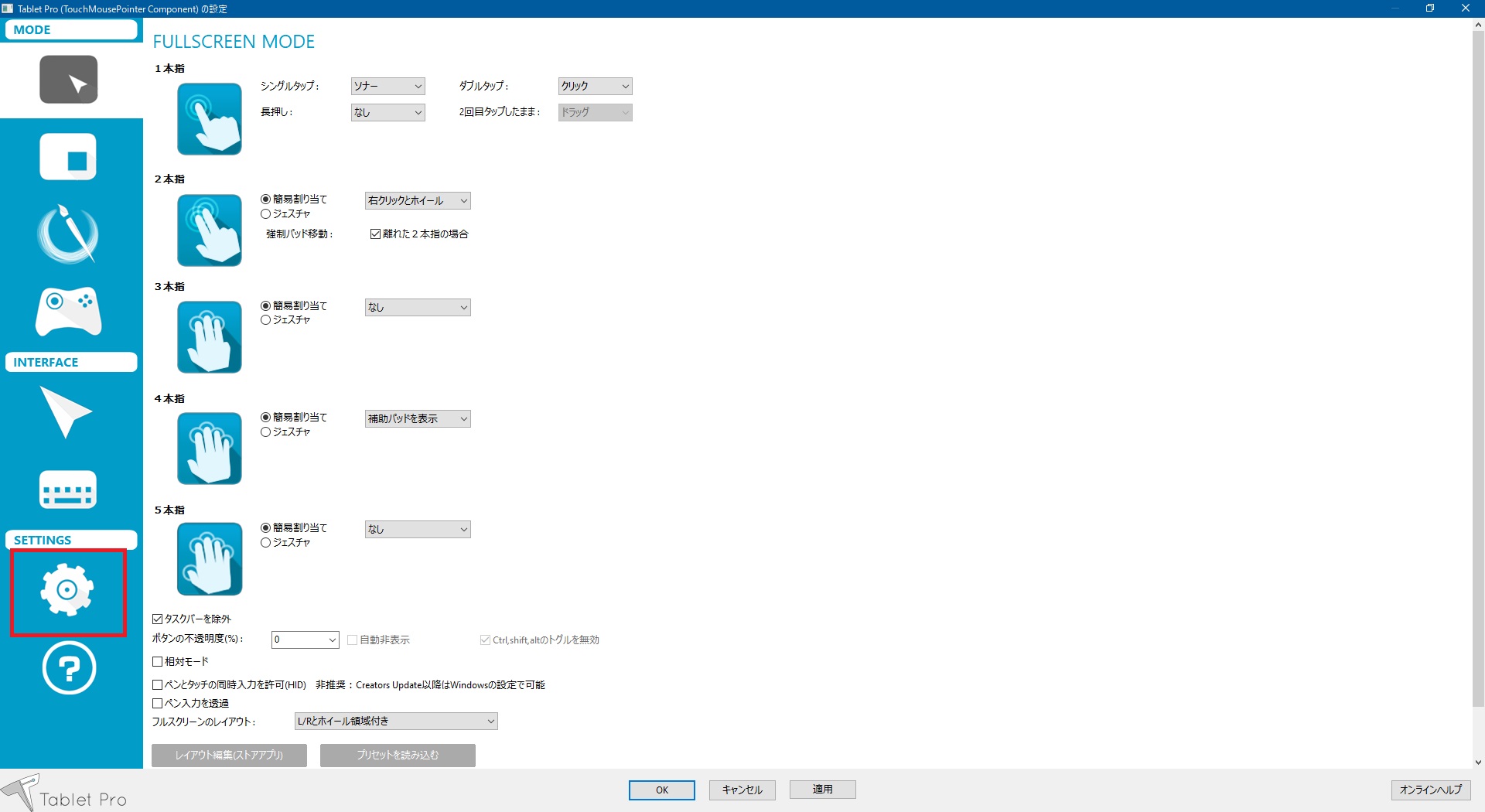The width and height of the screenshot is (1485, 812).
Task: Click the 適用 apply button
Action: click(822, 790)
